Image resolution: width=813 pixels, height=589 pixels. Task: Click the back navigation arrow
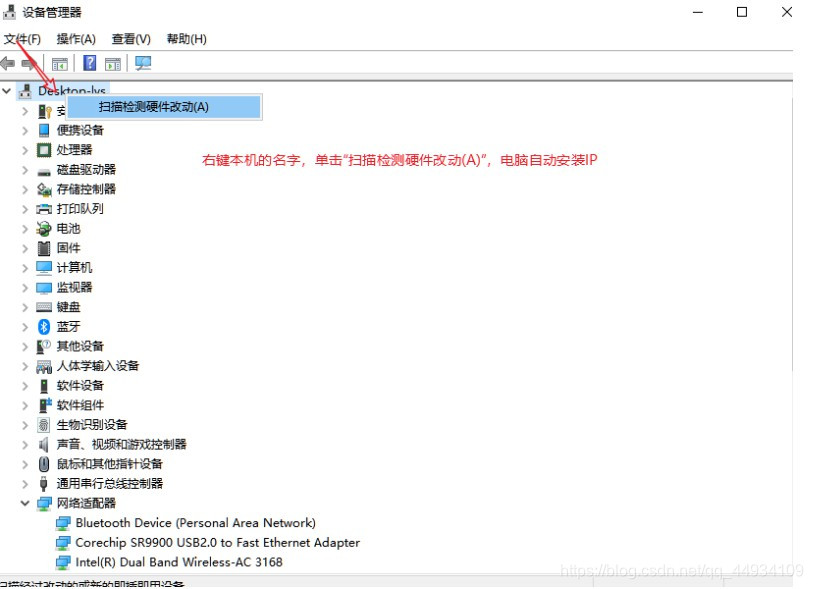point(8,62)
